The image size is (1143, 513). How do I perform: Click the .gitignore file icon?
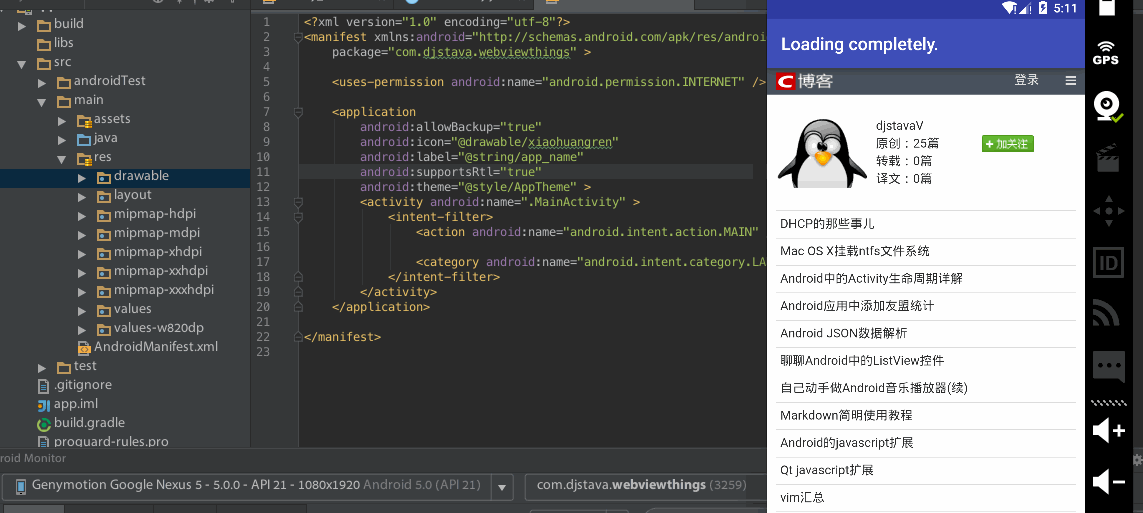coord(44,385)
